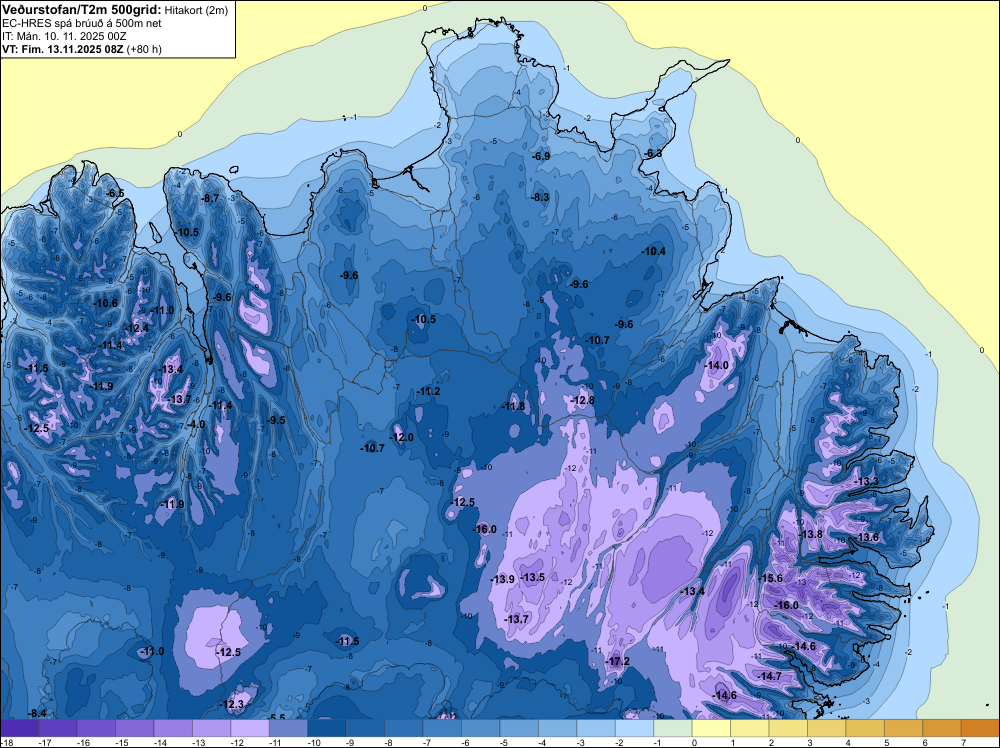1000x748 pixels.
Task: Click the 2 label under the color scale
Action: tap(772, 742)
